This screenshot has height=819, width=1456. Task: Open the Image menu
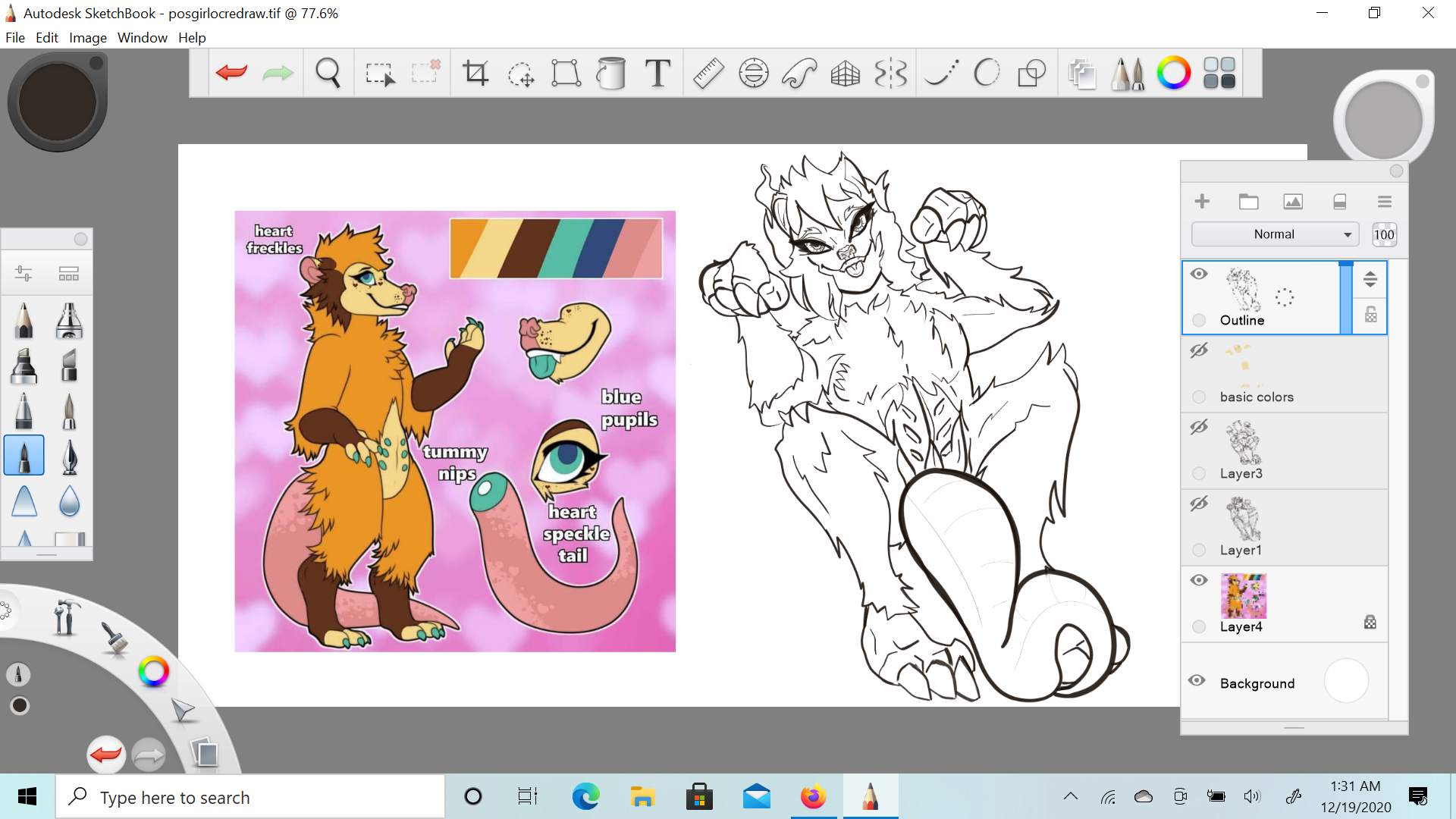(87, 38)
